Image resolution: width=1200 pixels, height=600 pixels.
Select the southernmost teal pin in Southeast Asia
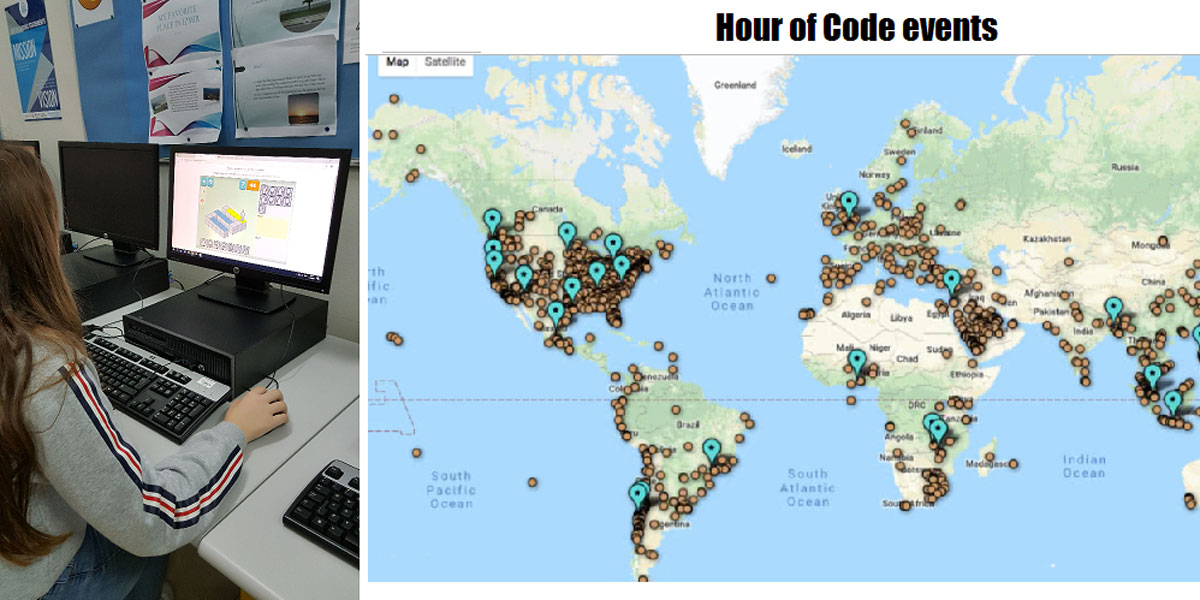pos(1171,402)
